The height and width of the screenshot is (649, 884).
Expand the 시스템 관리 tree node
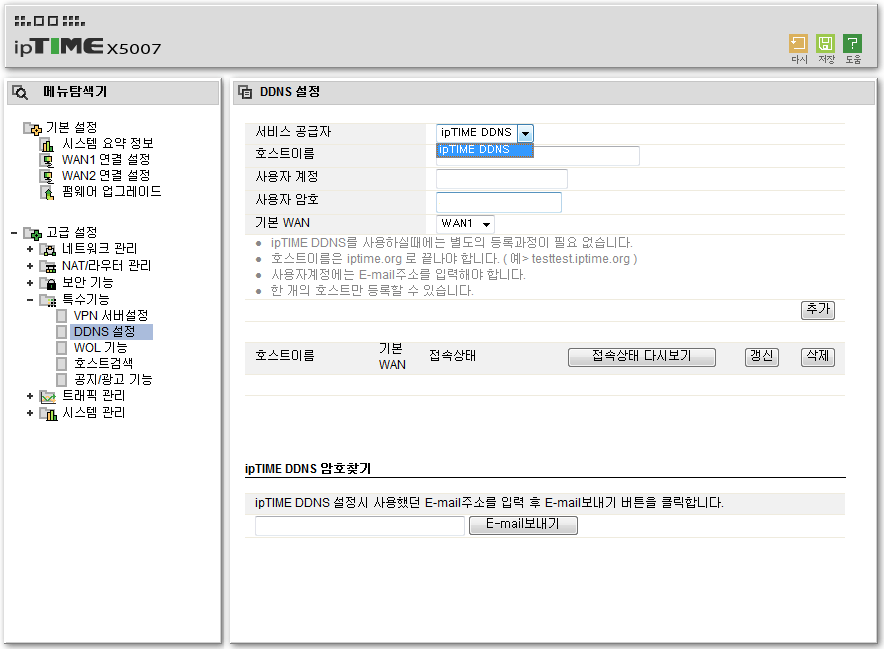[30, 413]
